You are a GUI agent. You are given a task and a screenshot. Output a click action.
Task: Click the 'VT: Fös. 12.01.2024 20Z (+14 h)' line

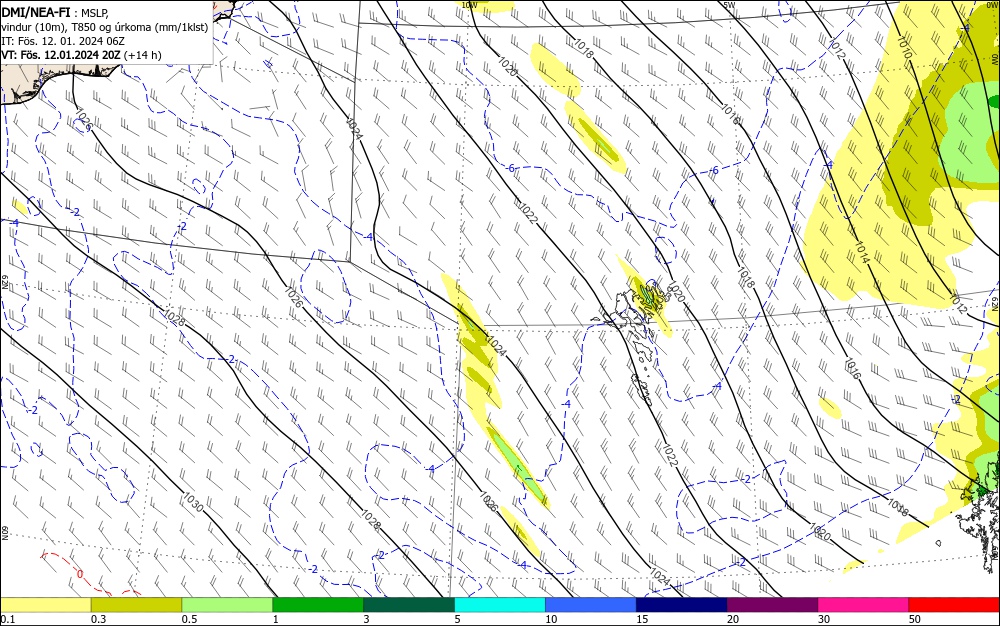point(81,55)
